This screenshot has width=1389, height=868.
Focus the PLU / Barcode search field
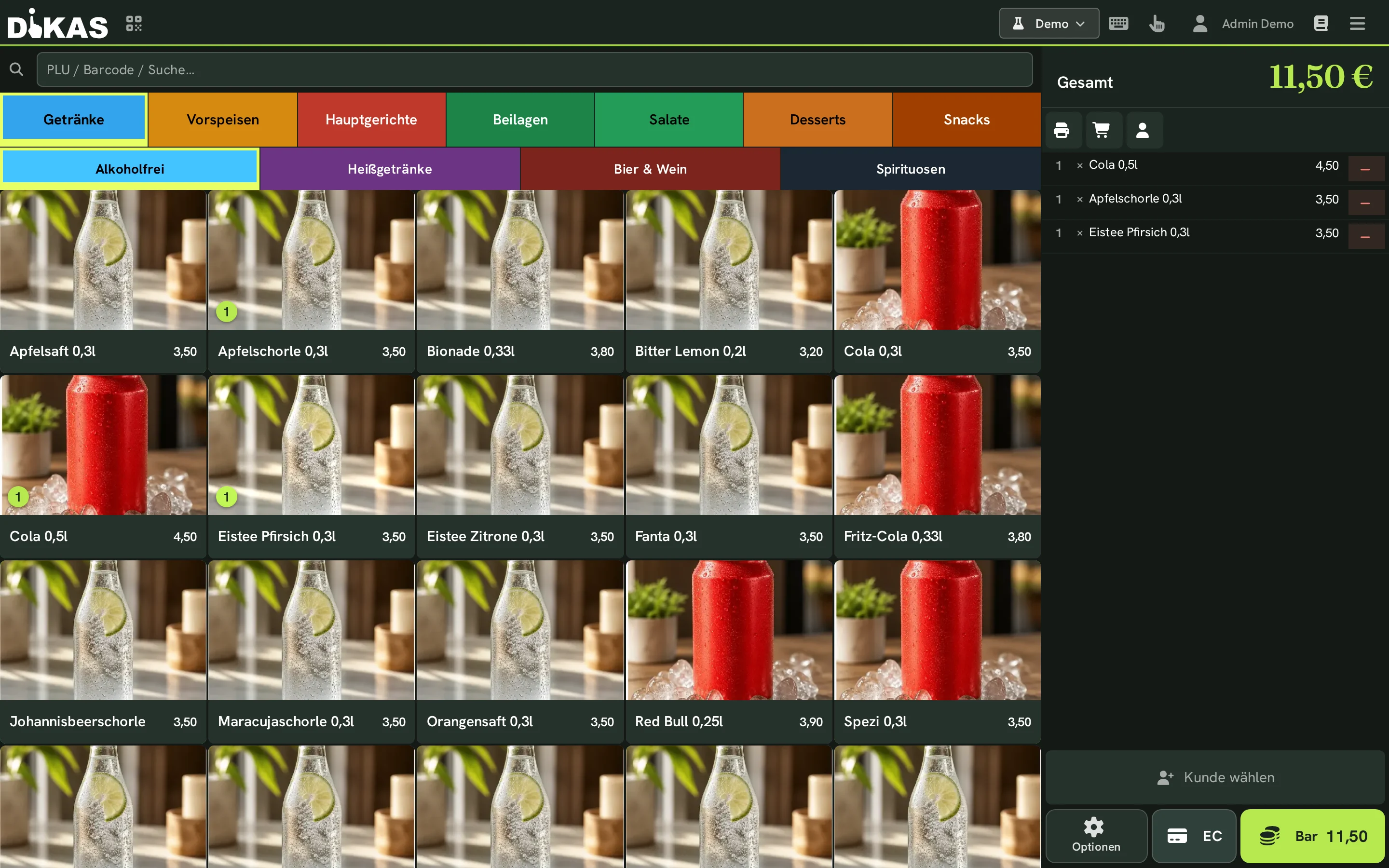[x=534, y=69]
